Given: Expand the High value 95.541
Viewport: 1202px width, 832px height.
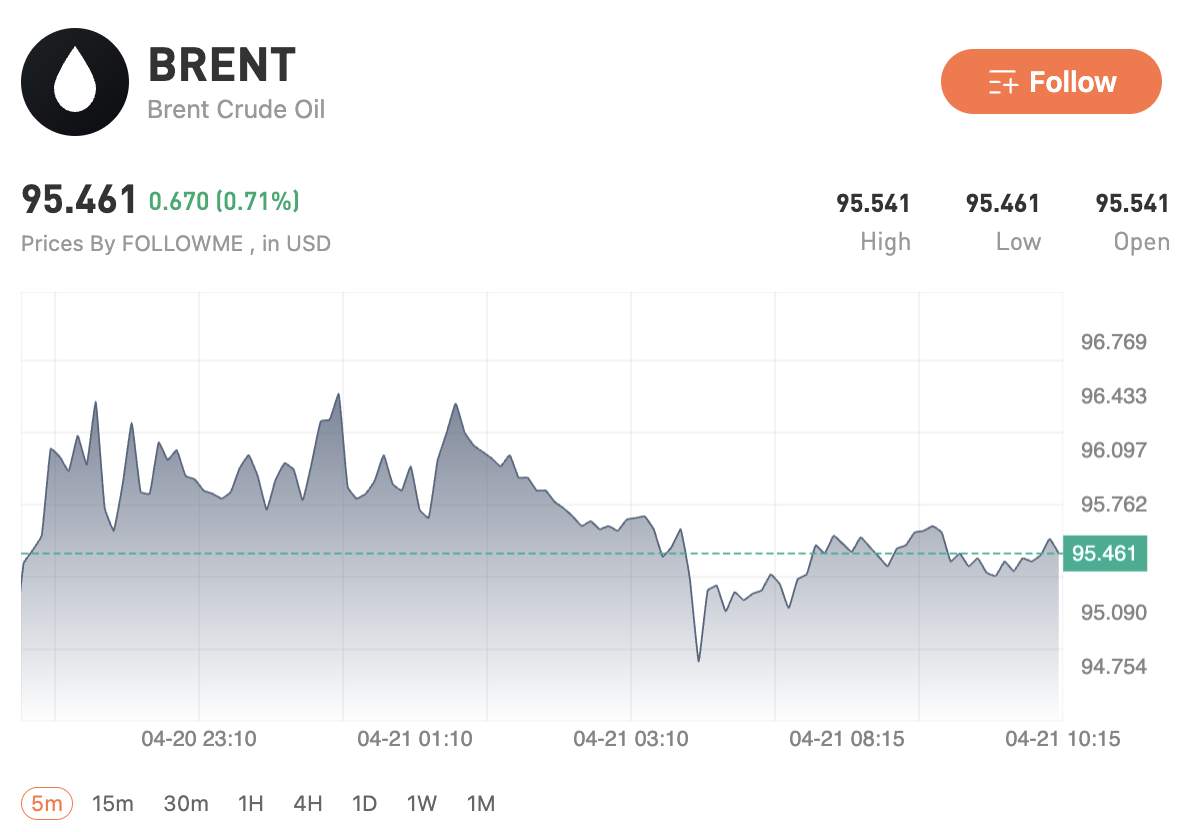Looking at the screenshot, I should 874,203.
